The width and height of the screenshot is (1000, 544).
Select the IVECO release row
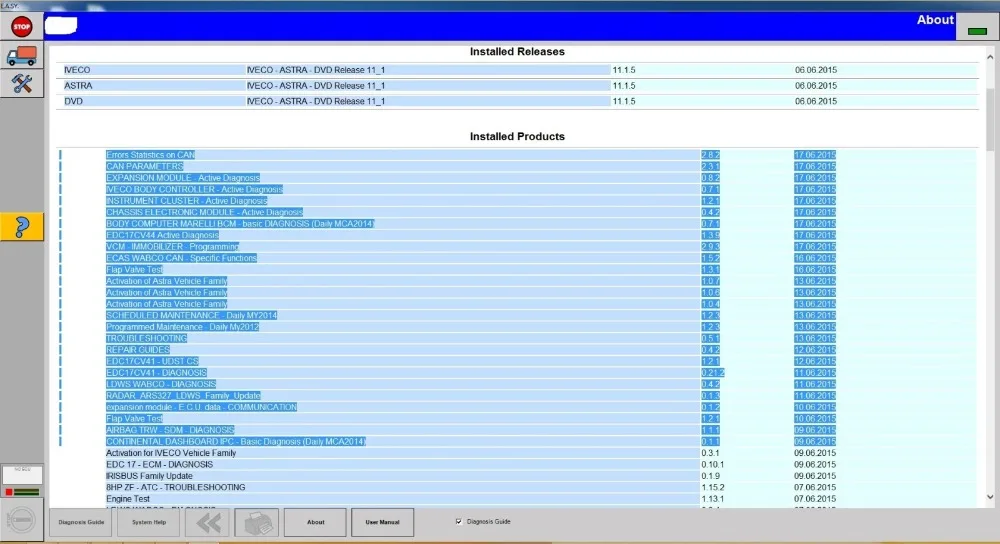pyautogui.click(x=517, y=70)
